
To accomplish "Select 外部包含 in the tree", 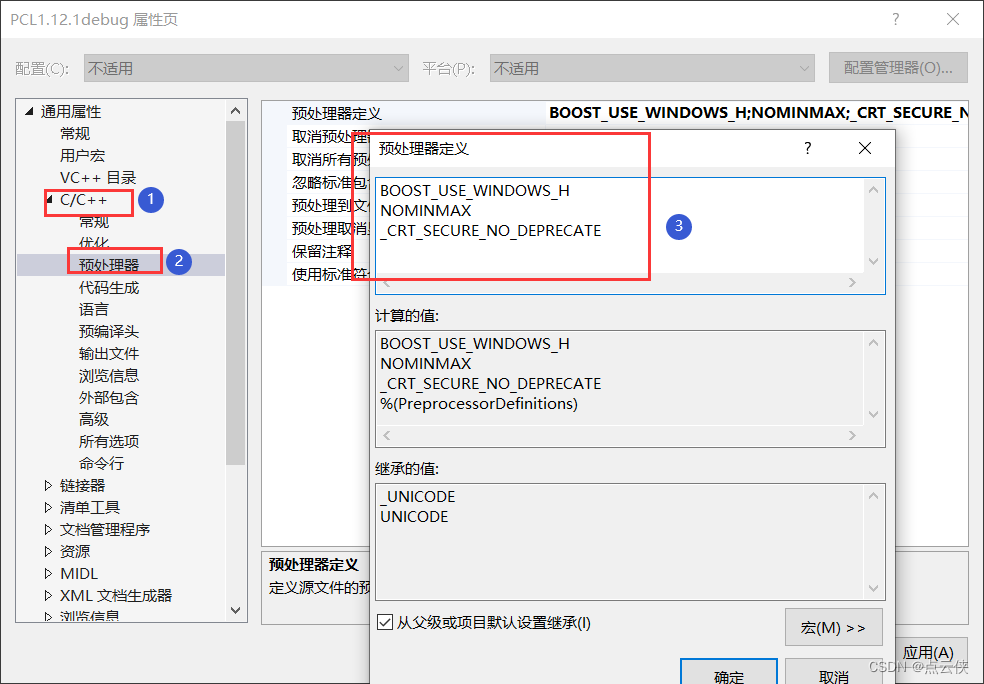I will pyautogui.click(x=109, y=397).
